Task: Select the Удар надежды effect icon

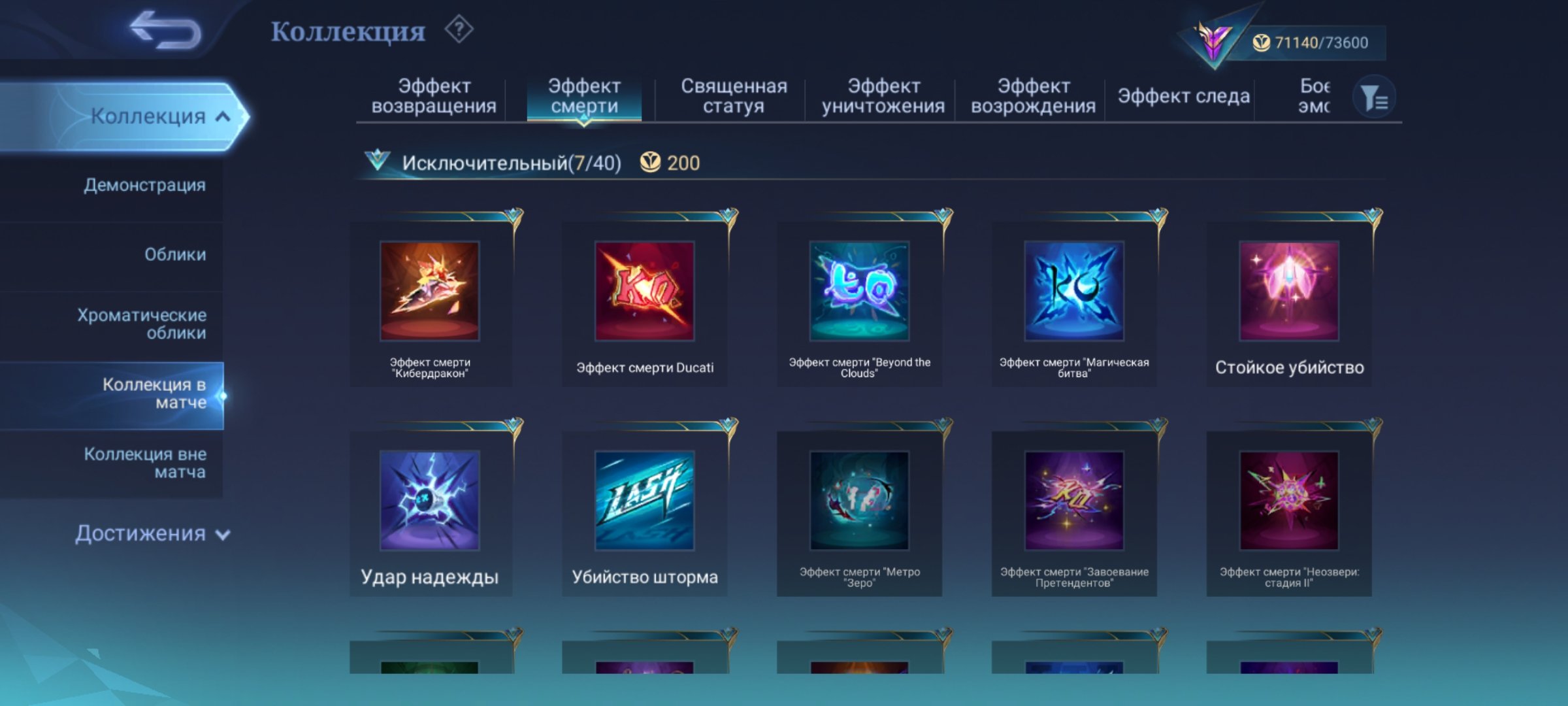Action: (430, 501)
